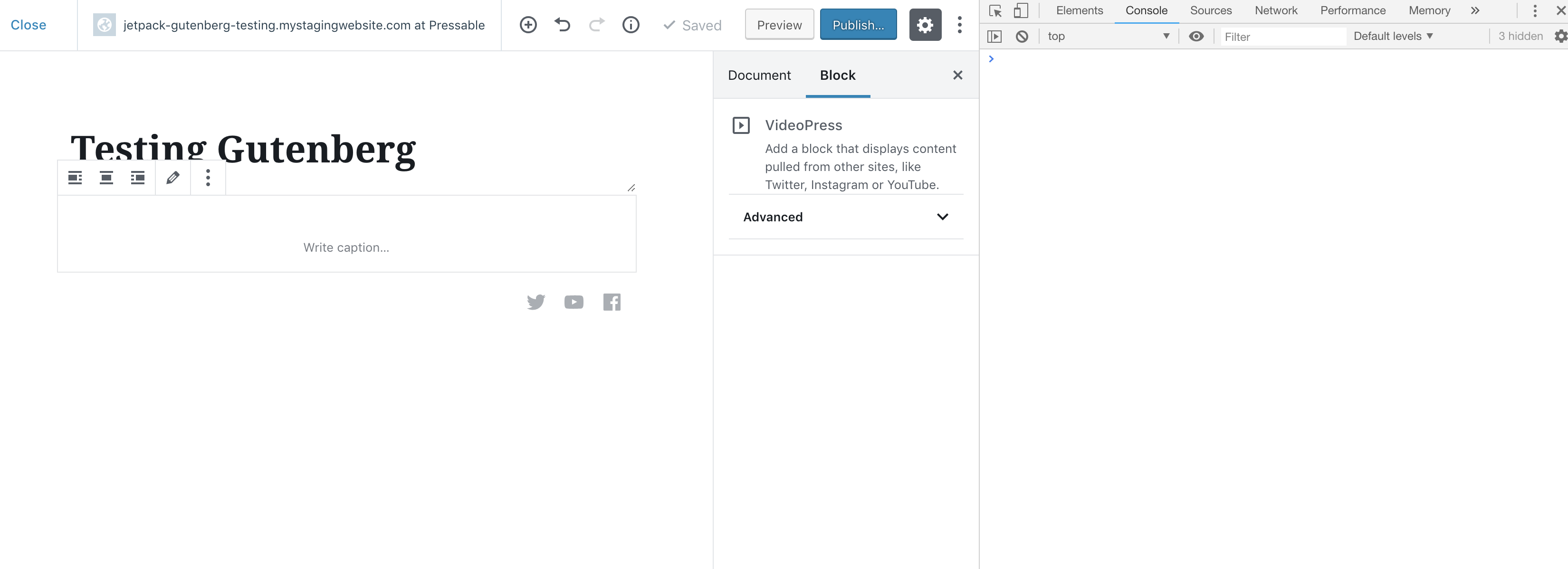Image resolution: width=1568 pixels, height=569 pixels.
Task: Switch to the Network tab in DevTools
Action: [x=1275, y=10]
